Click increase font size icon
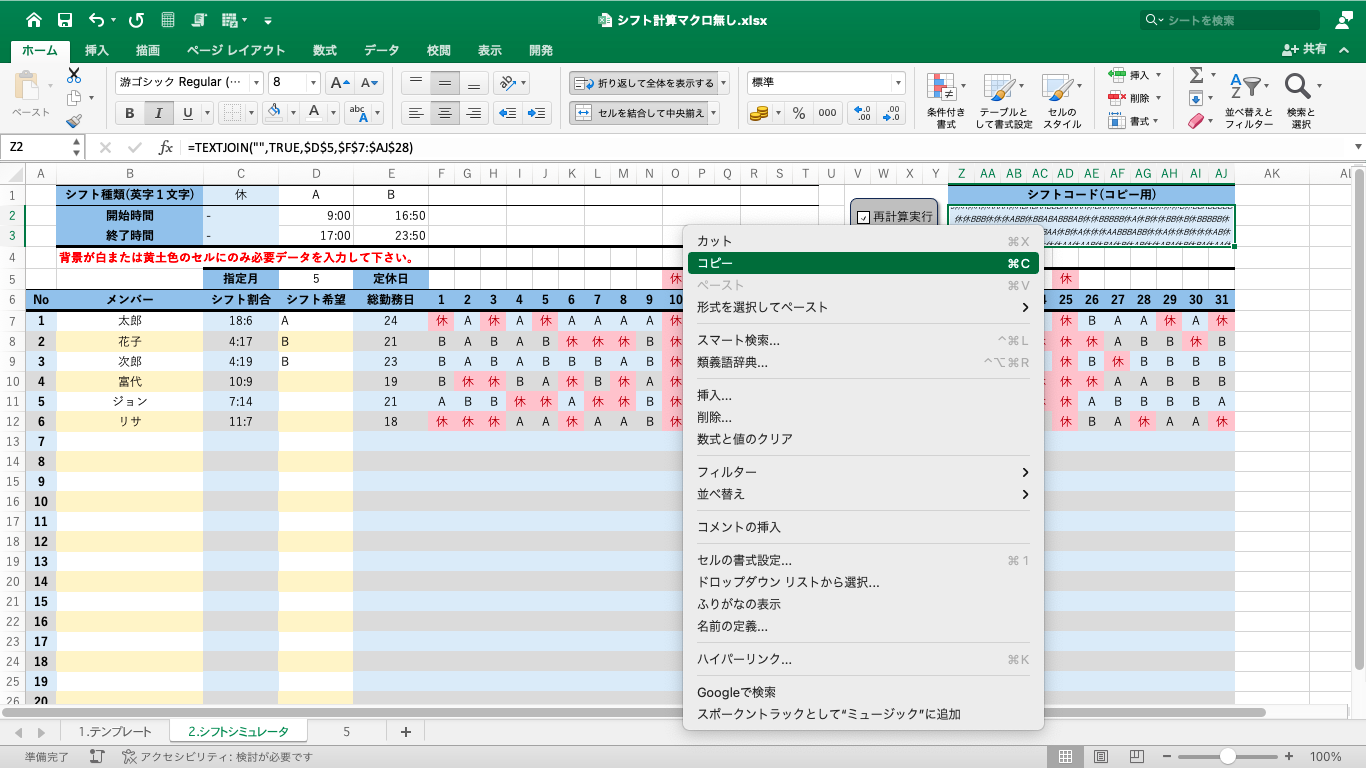Image resolution: width=1366 pixels, height=768 pixels. 340,83
